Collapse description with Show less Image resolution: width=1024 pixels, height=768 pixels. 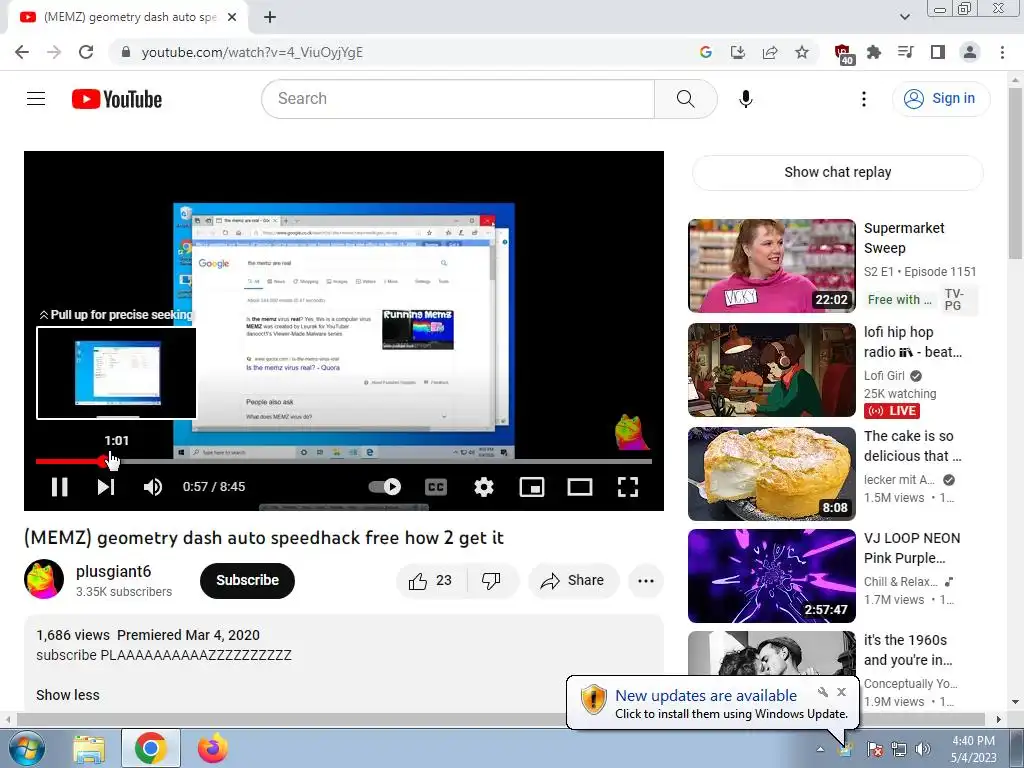click(68, 695)
